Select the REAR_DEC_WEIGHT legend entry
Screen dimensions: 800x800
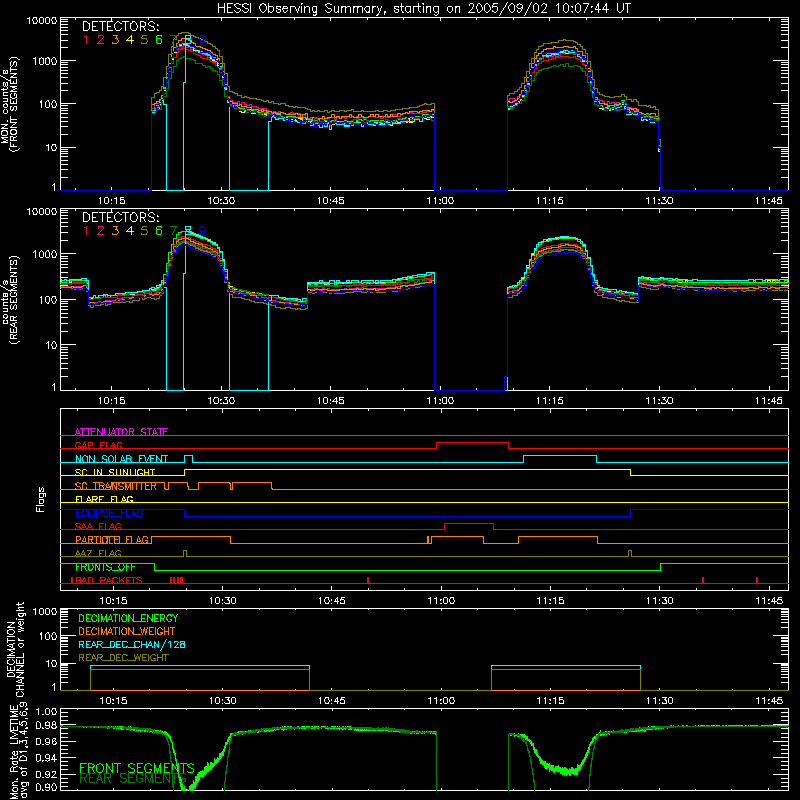[x=123, y=658]
